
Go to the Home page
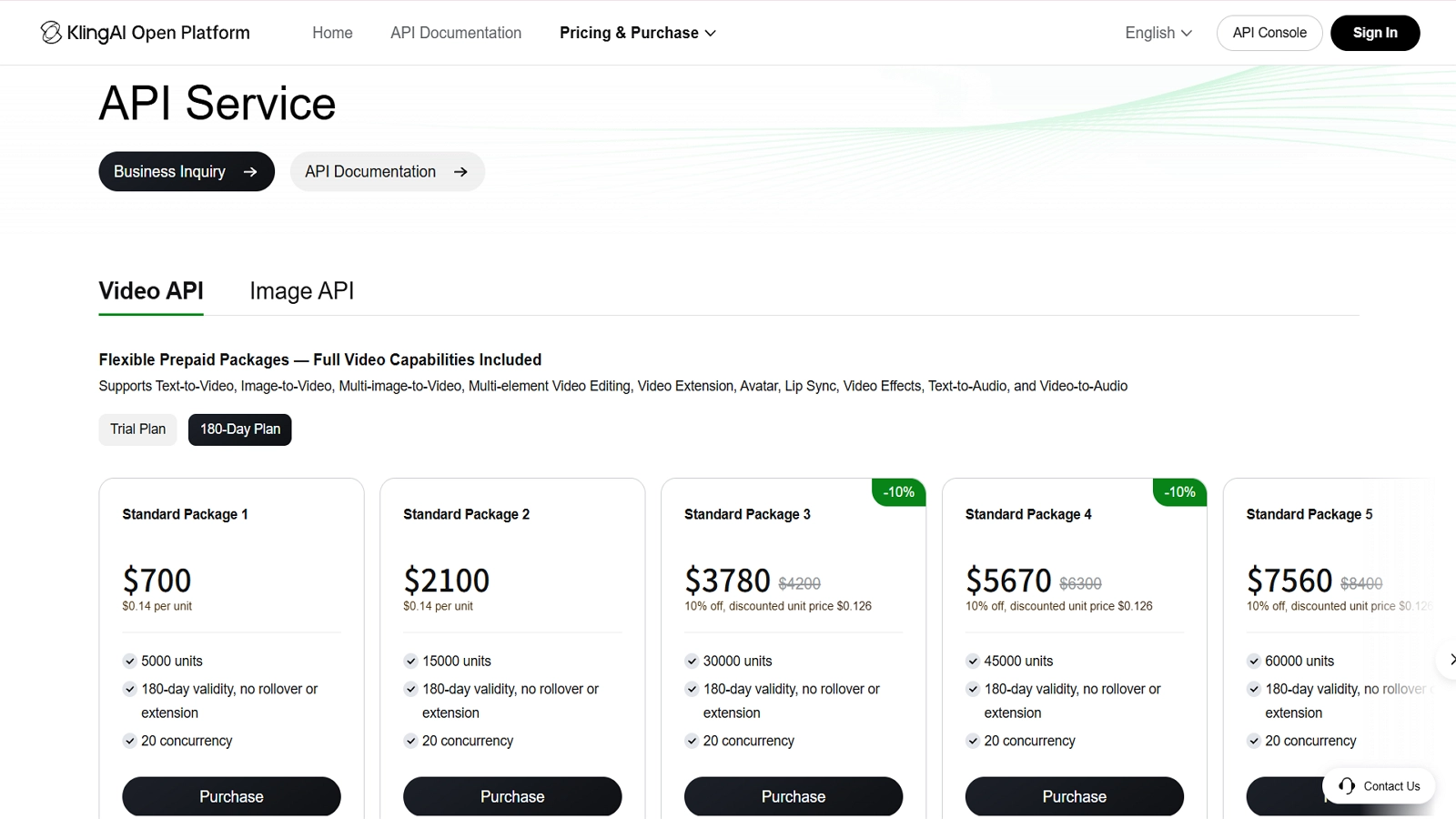coord(332,33)
